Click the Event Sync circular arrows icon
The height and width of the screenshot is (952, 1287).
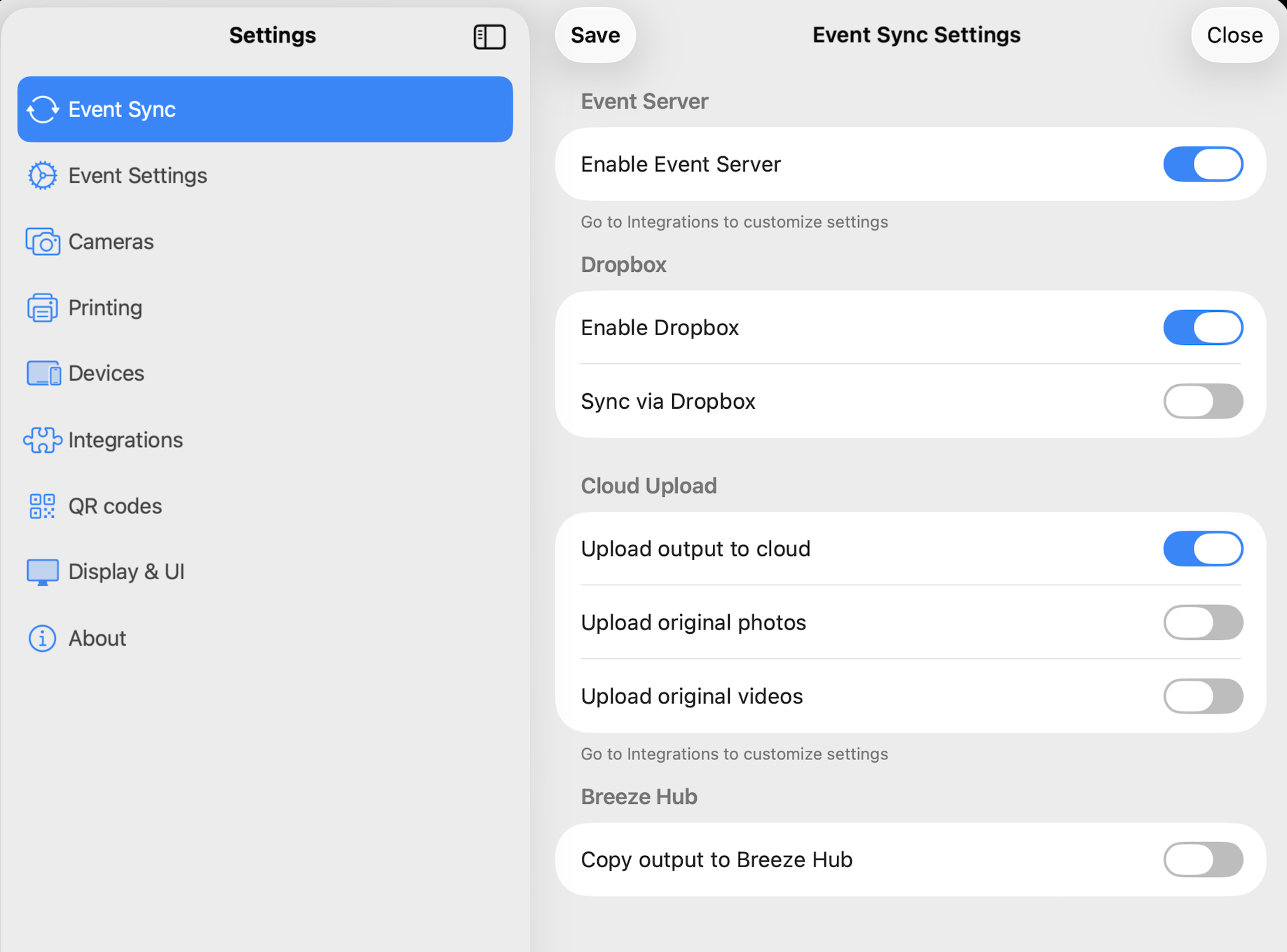point(43,109)
